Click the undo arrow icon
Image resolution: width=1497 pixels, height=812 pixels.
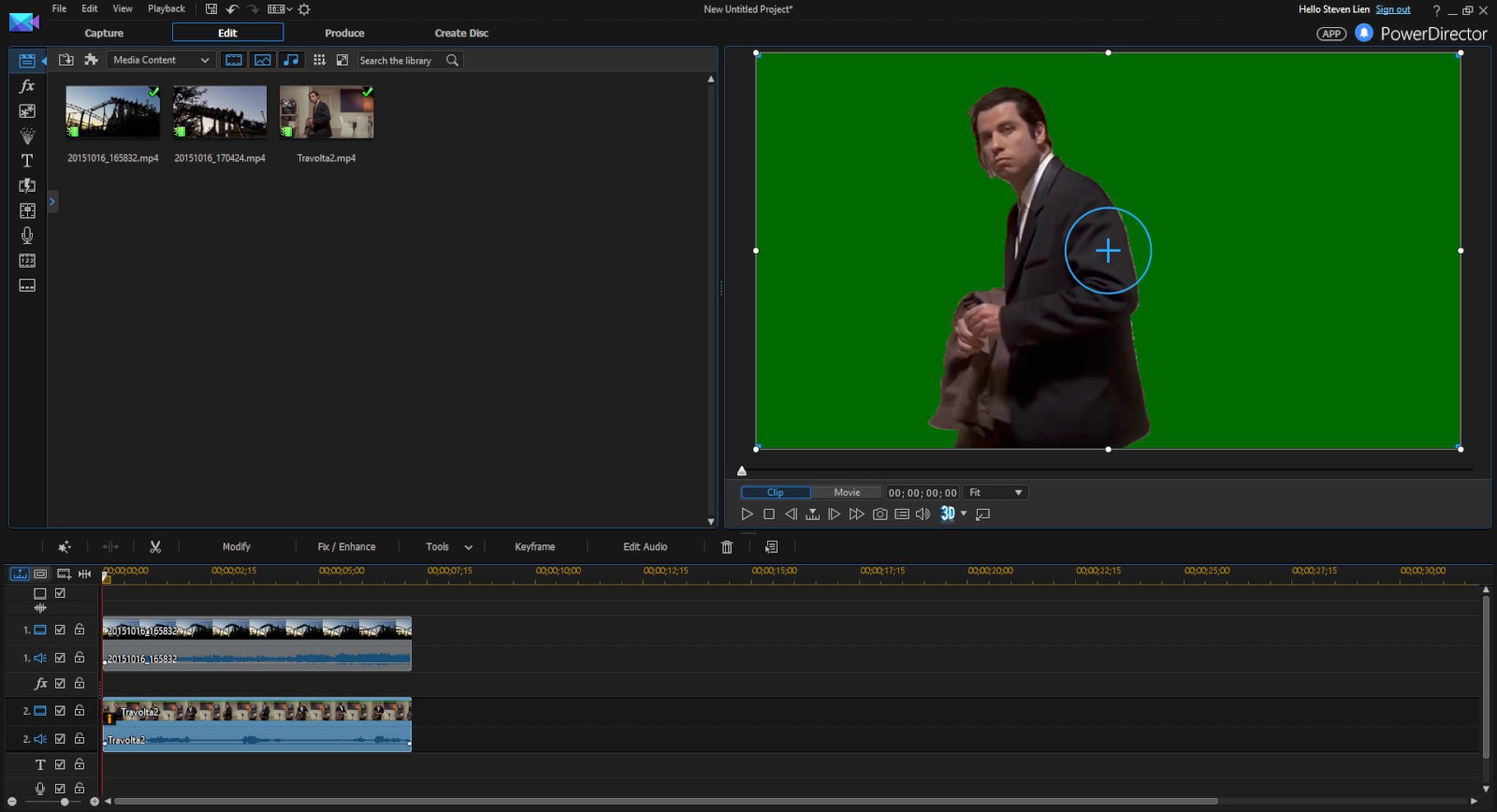tap(232, 9)
